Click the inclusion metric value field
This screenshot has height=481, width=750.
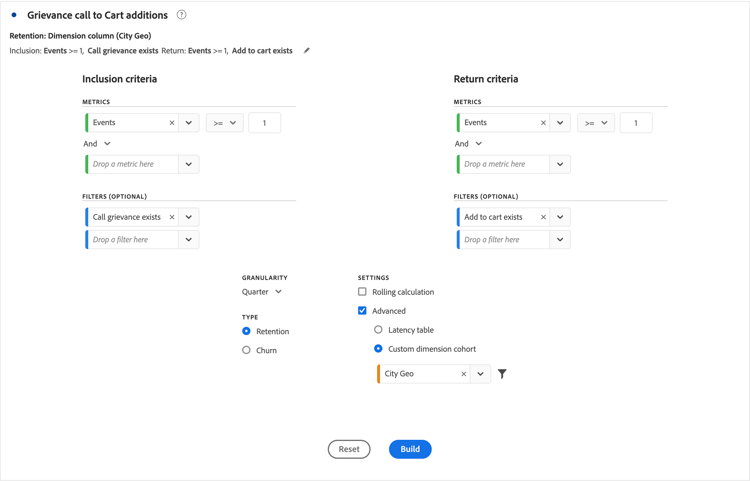point(264,123)
